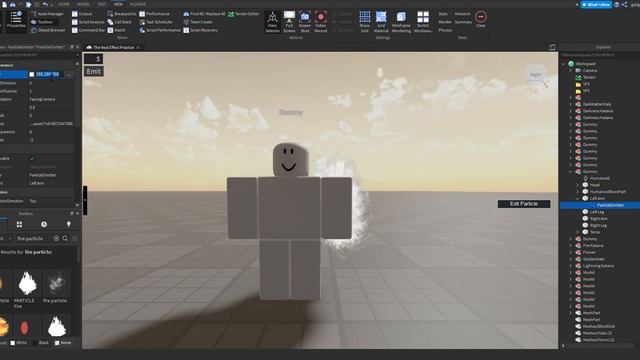
Task: Toggle the White background checkbox in Toolbox
Action: click(13, 343)
